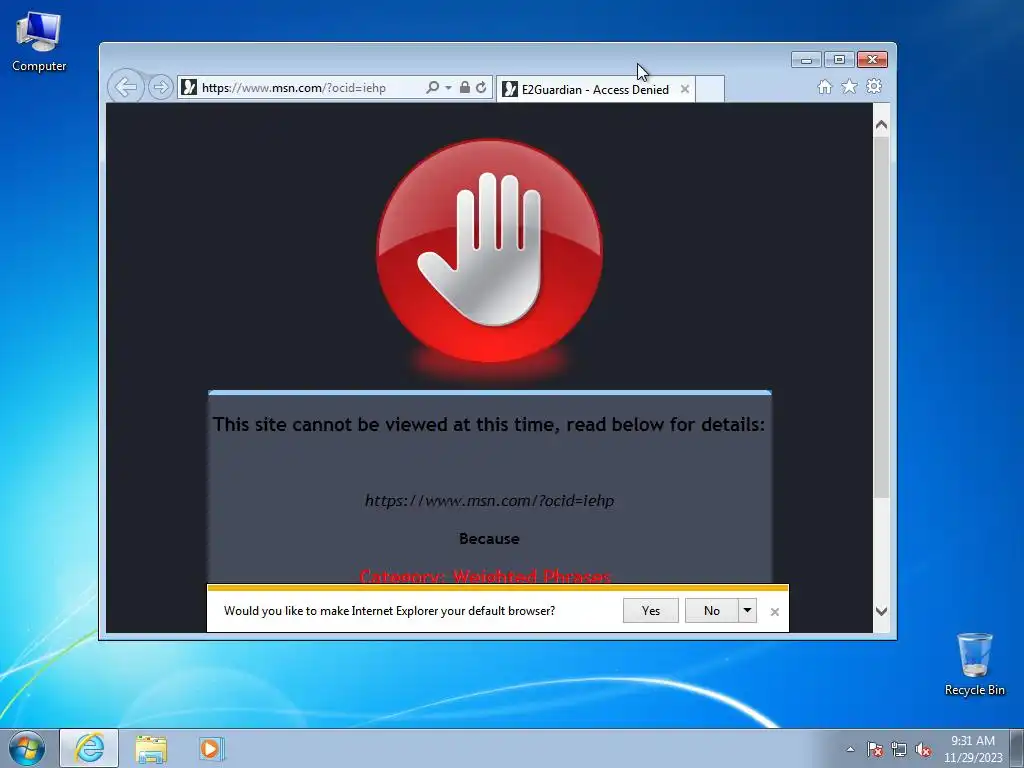1024x768 pixels.
Task: Go to the Home page icon
Action: pyautogui.click(x=825, y=87)
